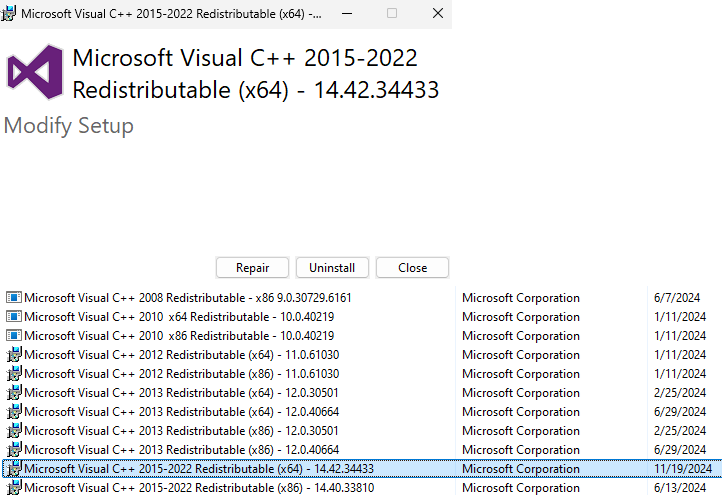
Task: Click the icon beside Visual C++ 2008 Redistributable
Action: pyautogui.click(x=13, y=298)
